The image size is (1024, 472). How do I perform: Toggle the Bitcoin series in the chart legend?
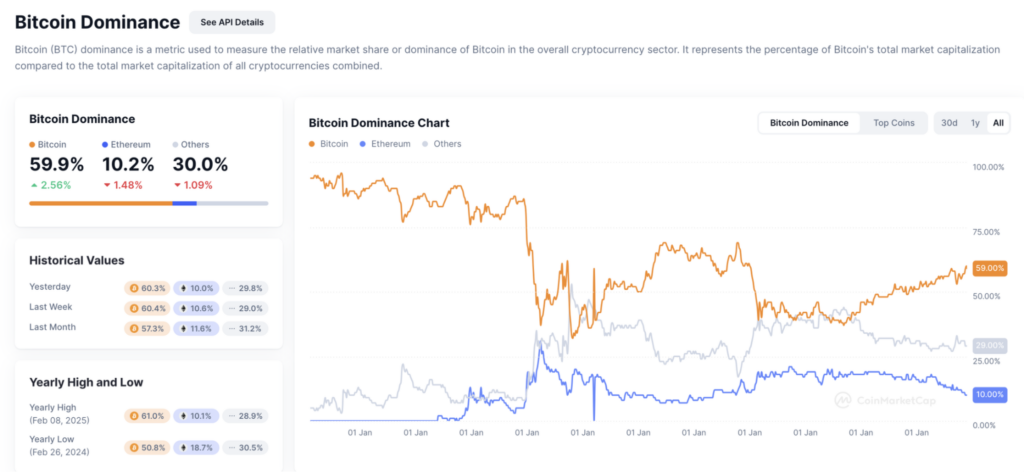click(x=329, y=144)
